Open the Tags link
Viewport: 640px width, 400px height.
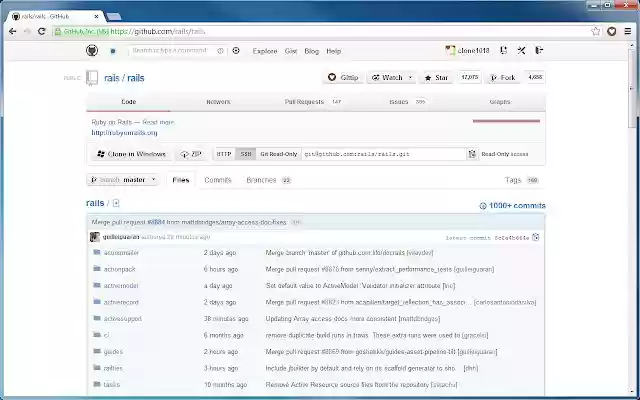pos(521,180)
